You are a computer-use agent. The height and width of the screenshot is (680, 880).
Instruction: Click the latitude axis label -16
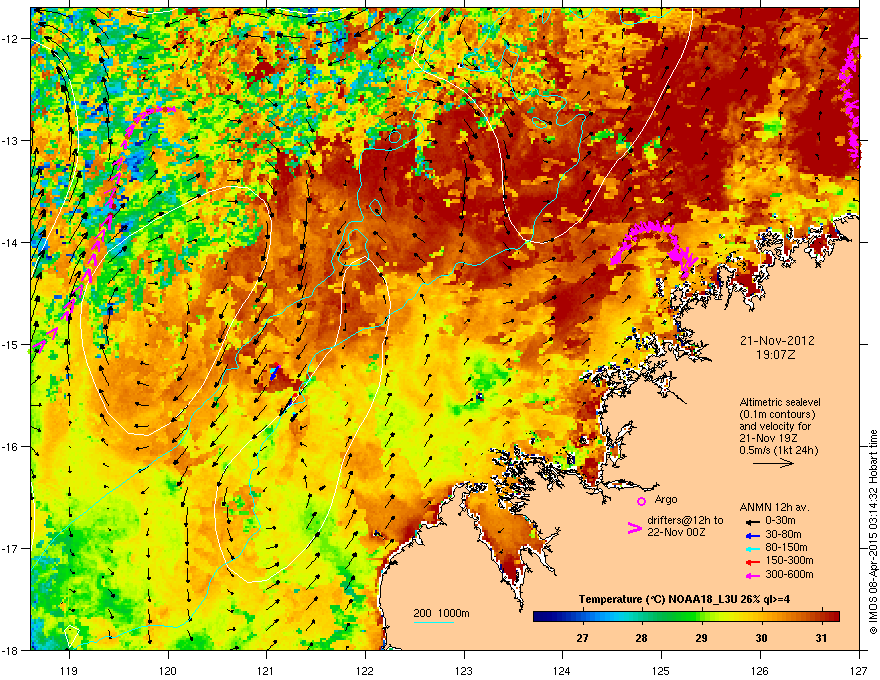(x=11, y=447)
